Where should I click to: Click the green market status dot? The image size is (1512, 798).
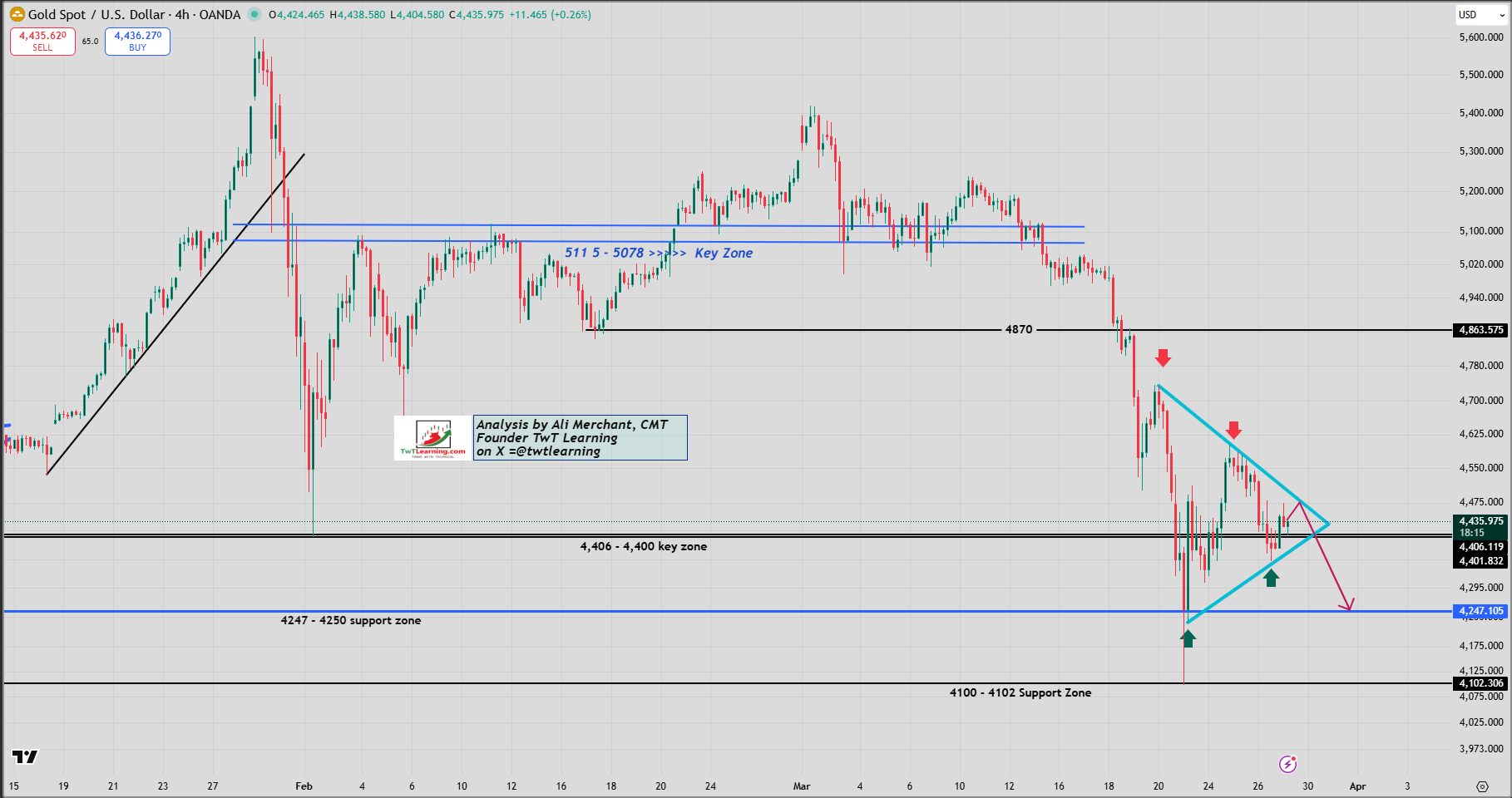click(254, 14)
